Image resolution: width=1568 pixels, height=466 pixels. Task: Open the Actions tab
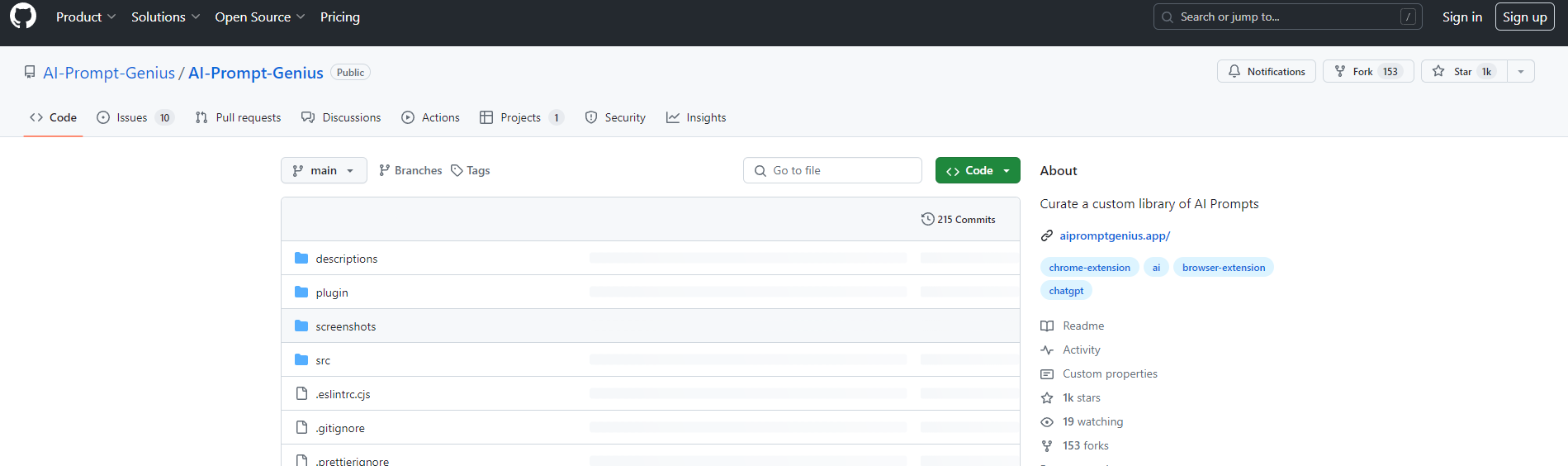[x=430, y=117]
